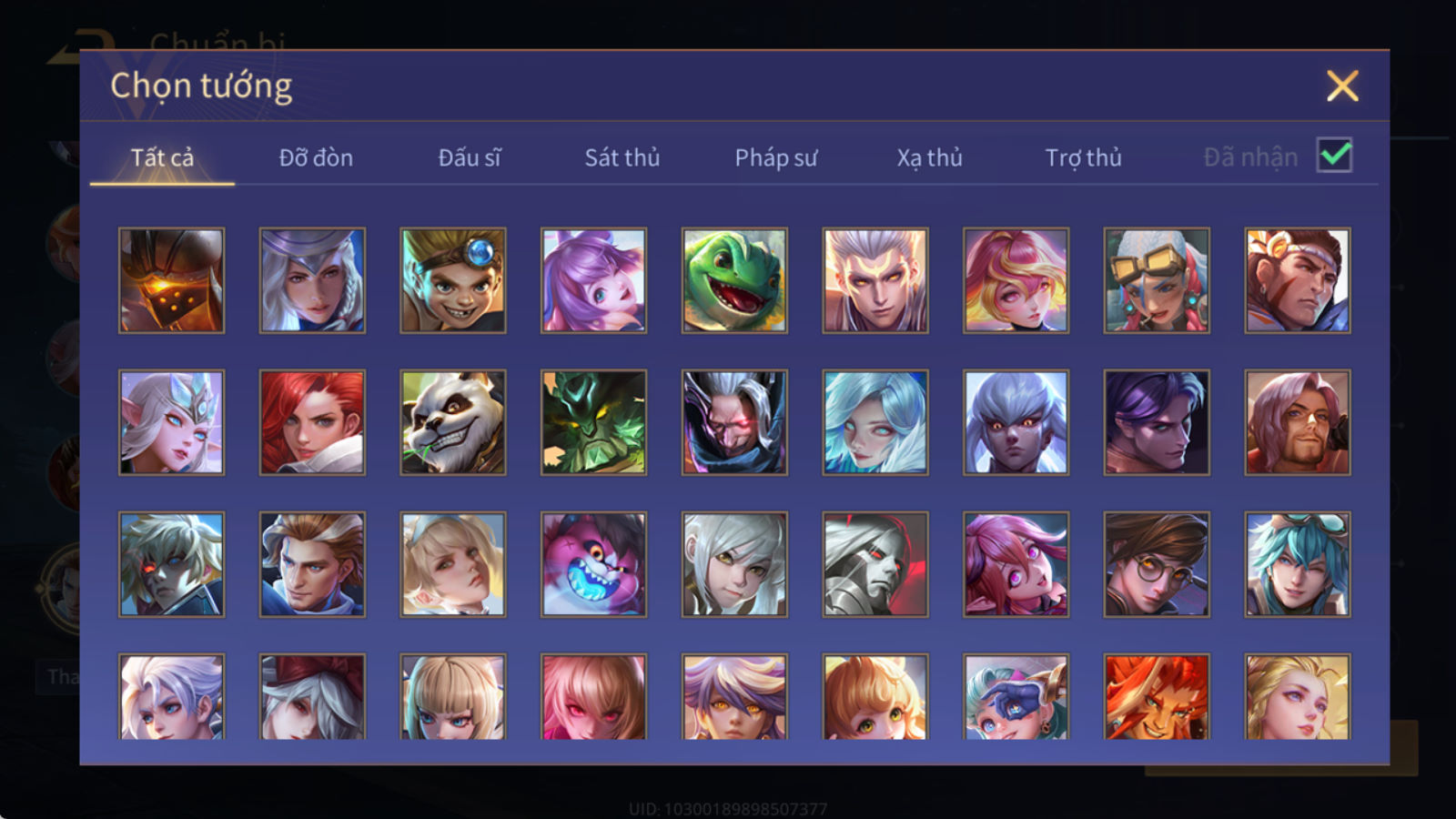Screen dimensions: 1456x819
Task: Pick the hero wearing round glasses
Action: 1157,564
